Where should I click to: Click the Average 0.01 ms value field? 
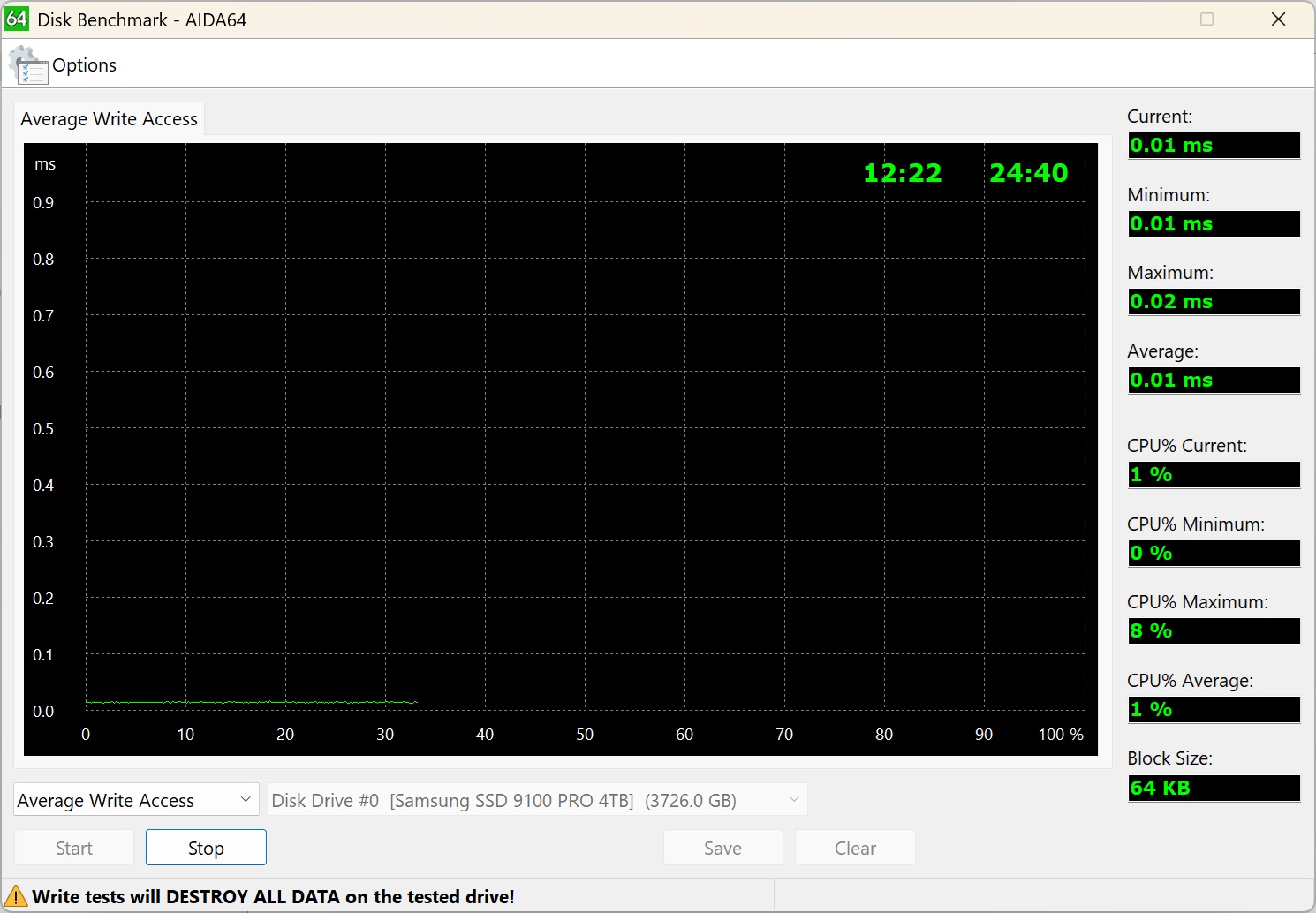click(x=1214, y=381)
